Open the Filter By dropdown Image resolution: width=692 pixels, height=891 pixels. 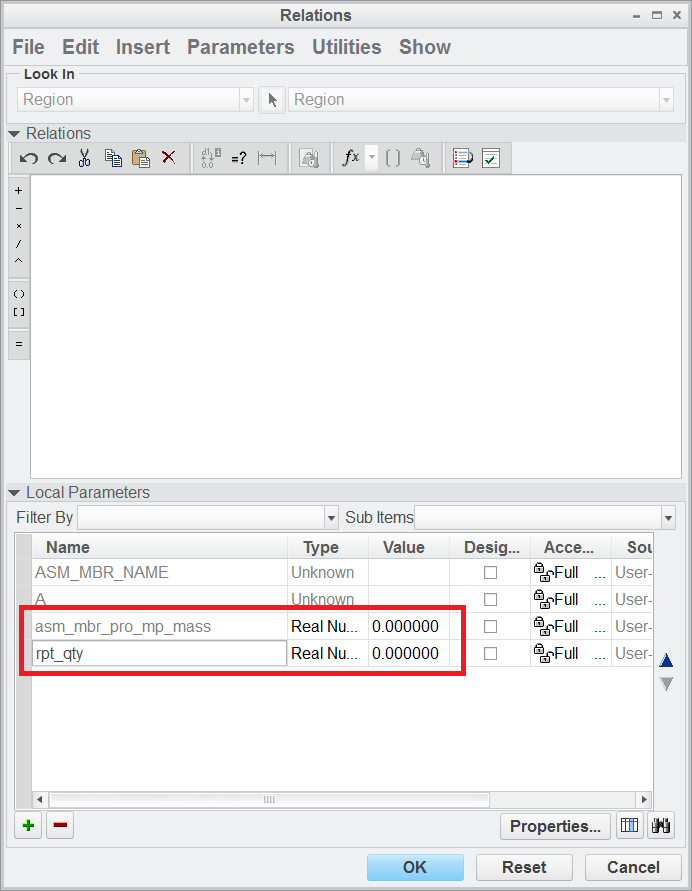[331, 518]
